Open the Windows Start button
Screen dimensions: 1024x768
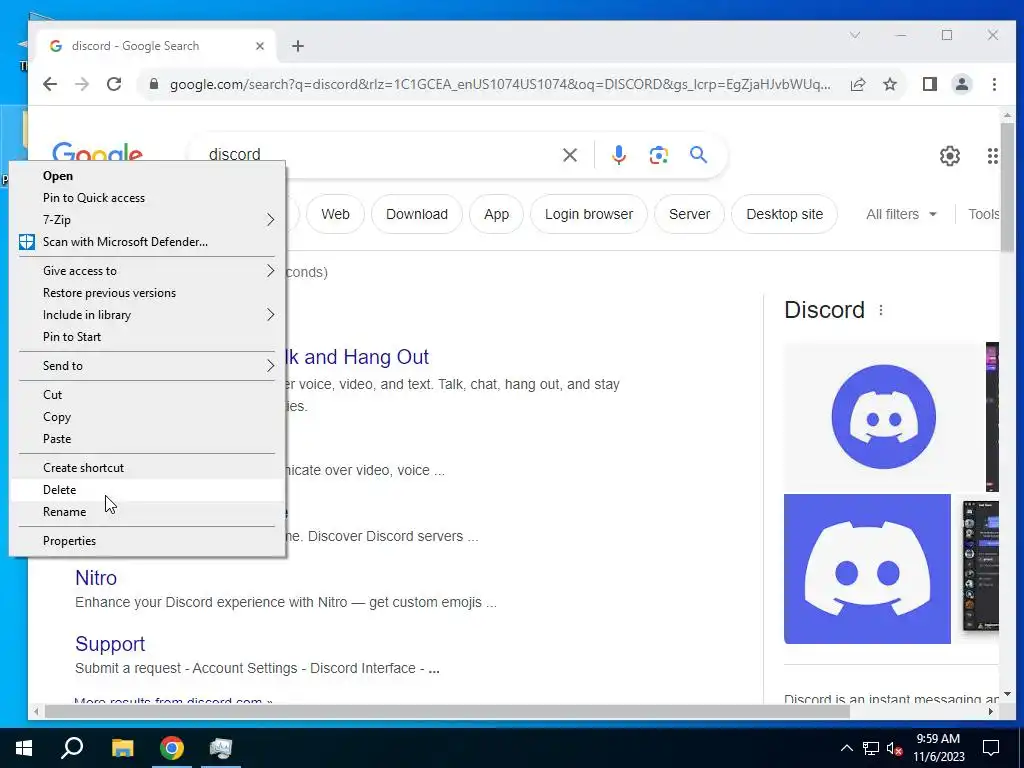pyautogui.click(x=24, y=748)
